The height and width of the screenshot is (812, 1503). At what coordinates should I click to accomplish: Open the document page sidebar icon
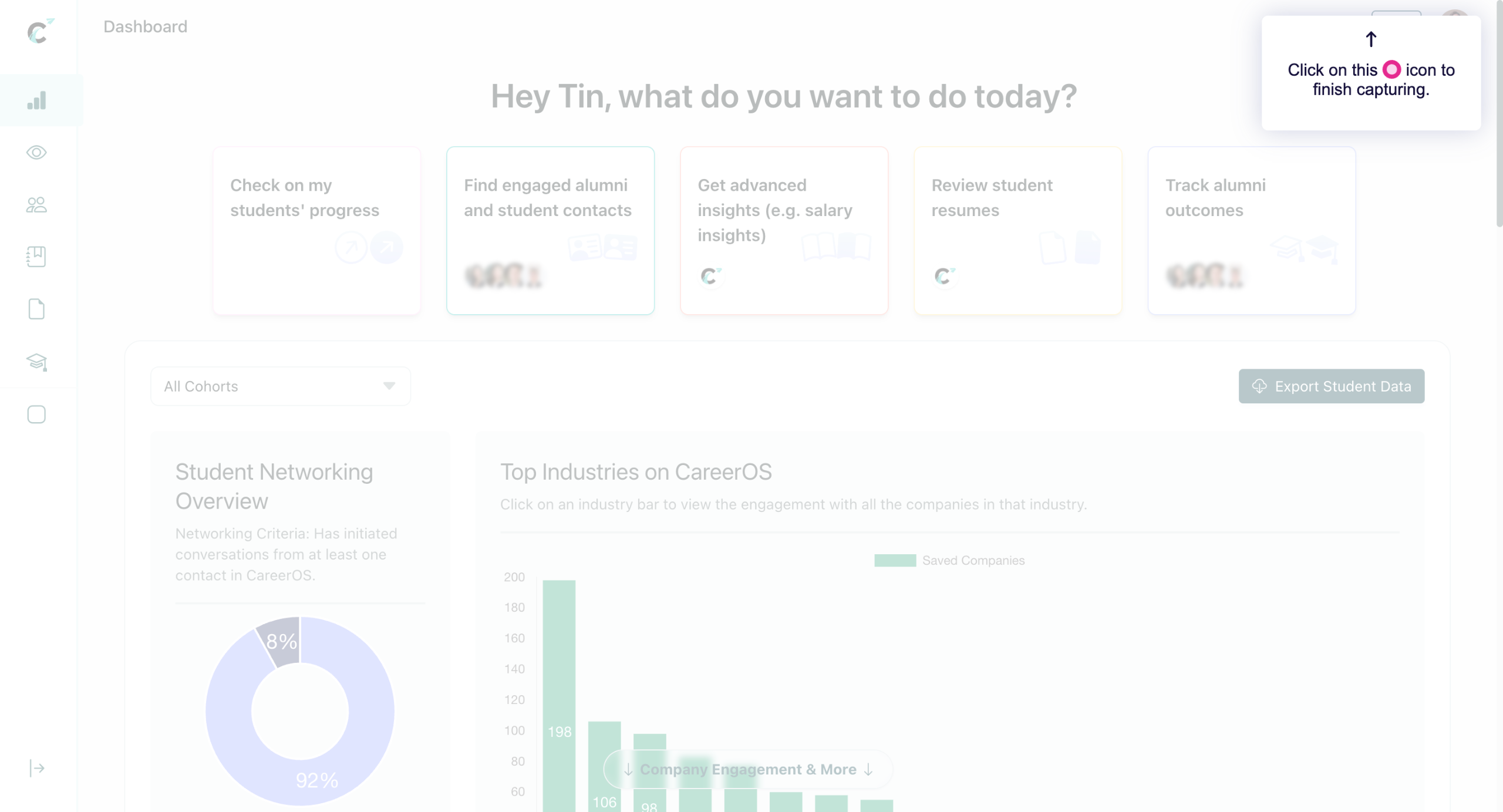(x=36, y=309)
